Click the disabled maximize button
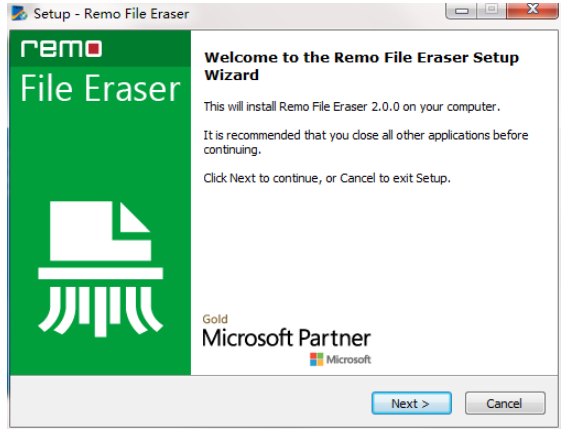Image resolution: width=563 pixels, height=429 pixels. (492, 10)
